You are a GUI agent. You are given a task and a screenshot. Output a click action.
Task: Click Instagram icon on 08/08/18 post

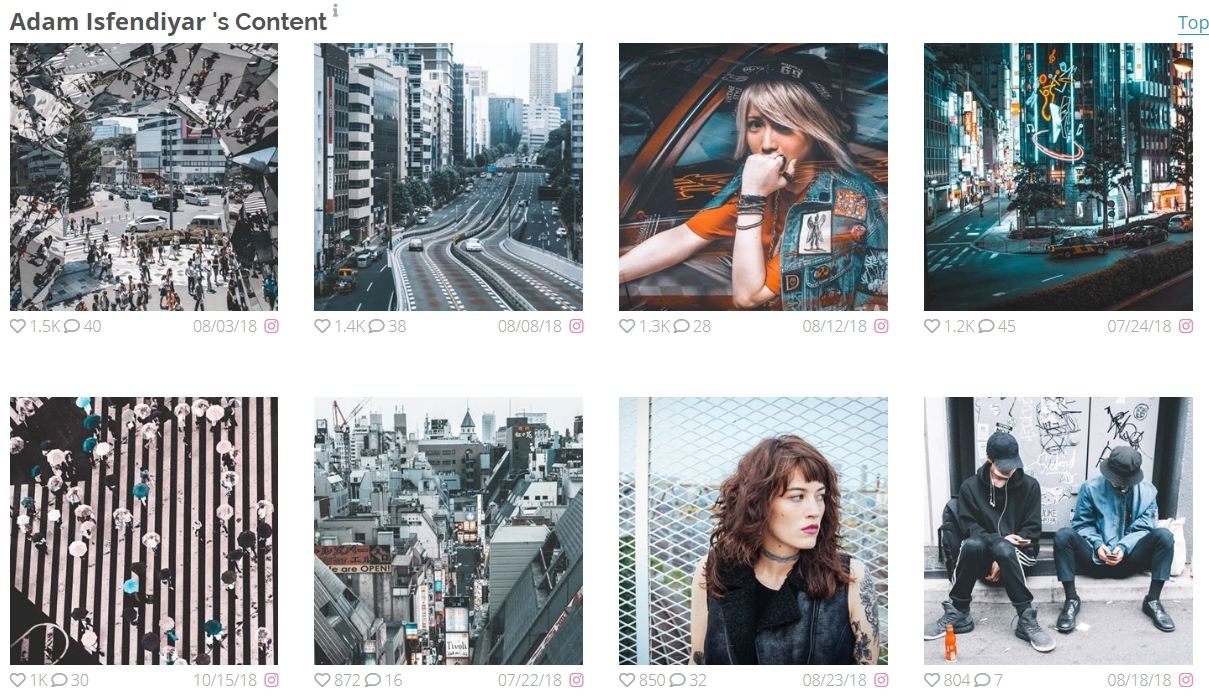(576, 326)
